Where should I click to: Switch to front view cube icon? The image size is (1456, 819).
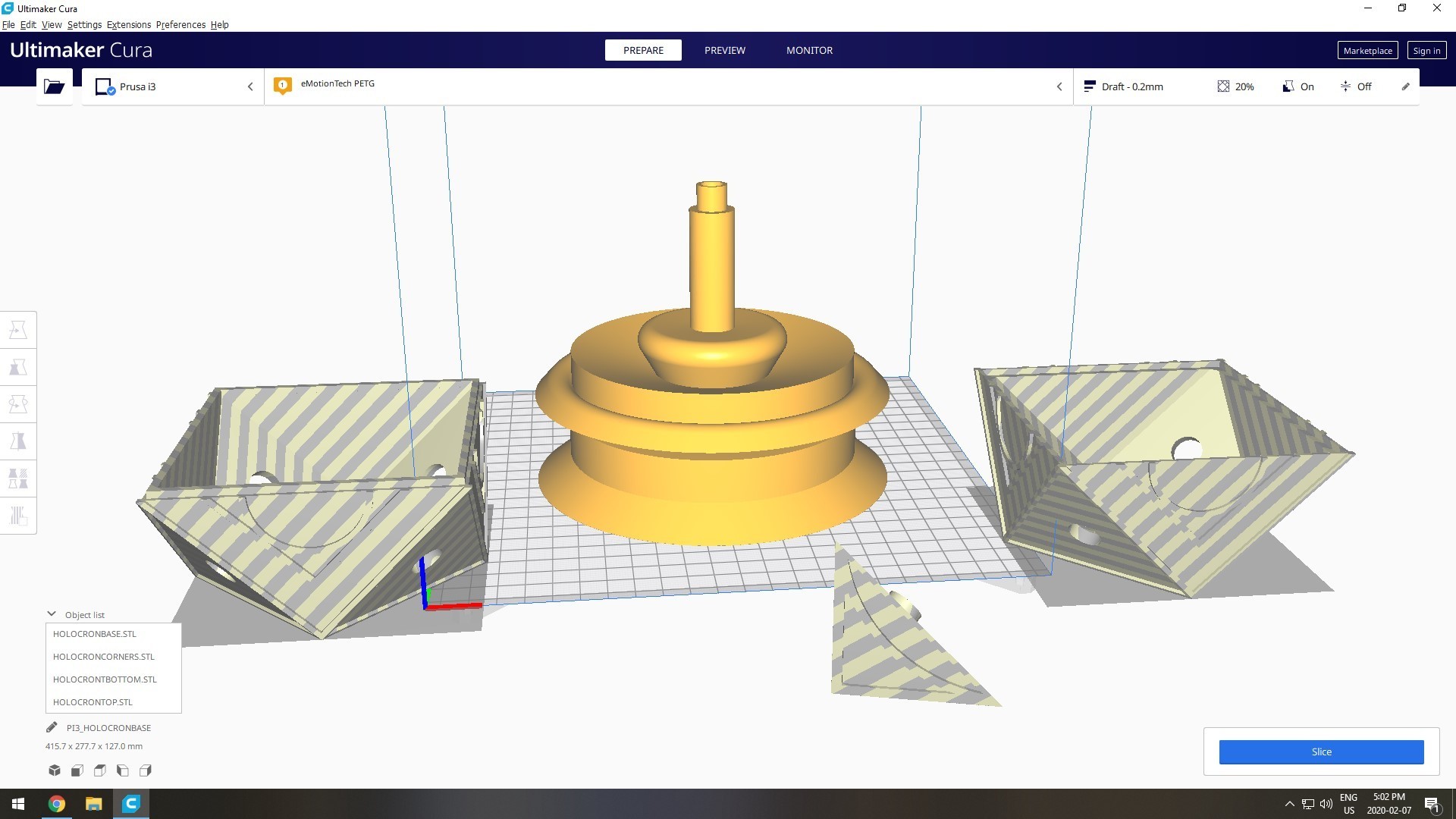77,770
